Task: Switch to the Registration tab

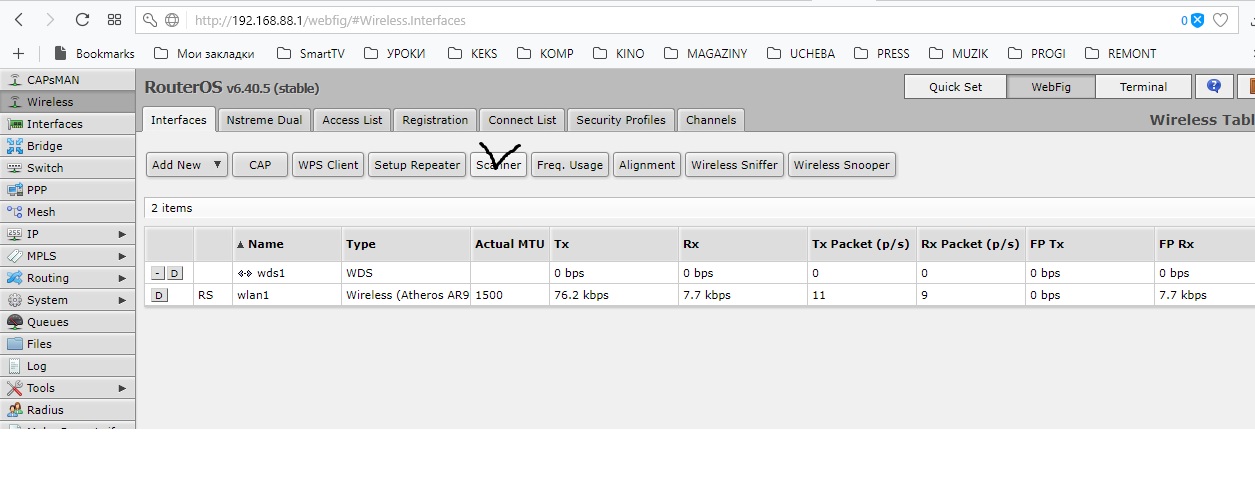Action: pyautogui.click(x=435, y=120)
